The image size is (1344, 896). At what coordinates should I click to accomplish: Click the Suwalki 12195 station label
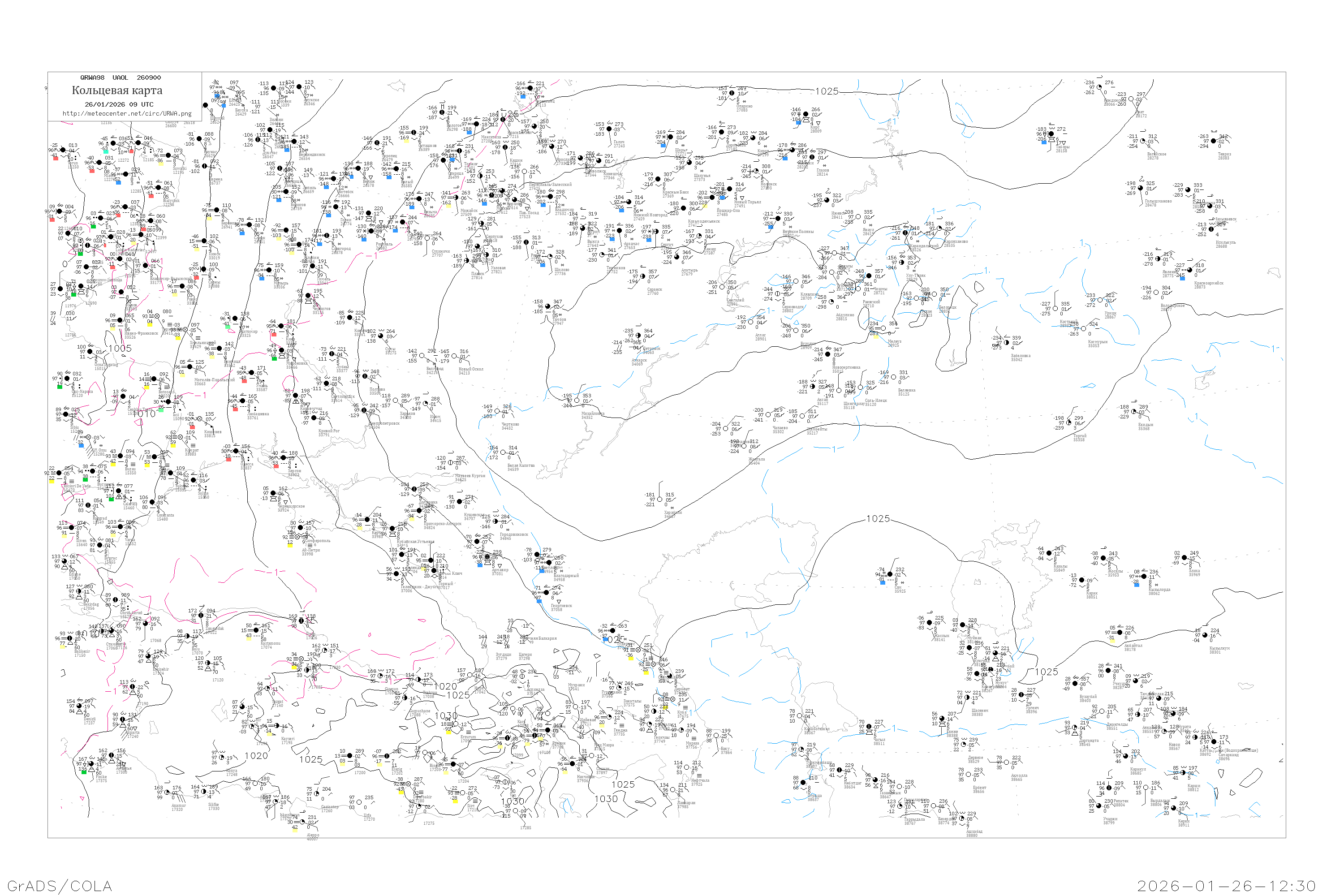click(x=180, y=170)
